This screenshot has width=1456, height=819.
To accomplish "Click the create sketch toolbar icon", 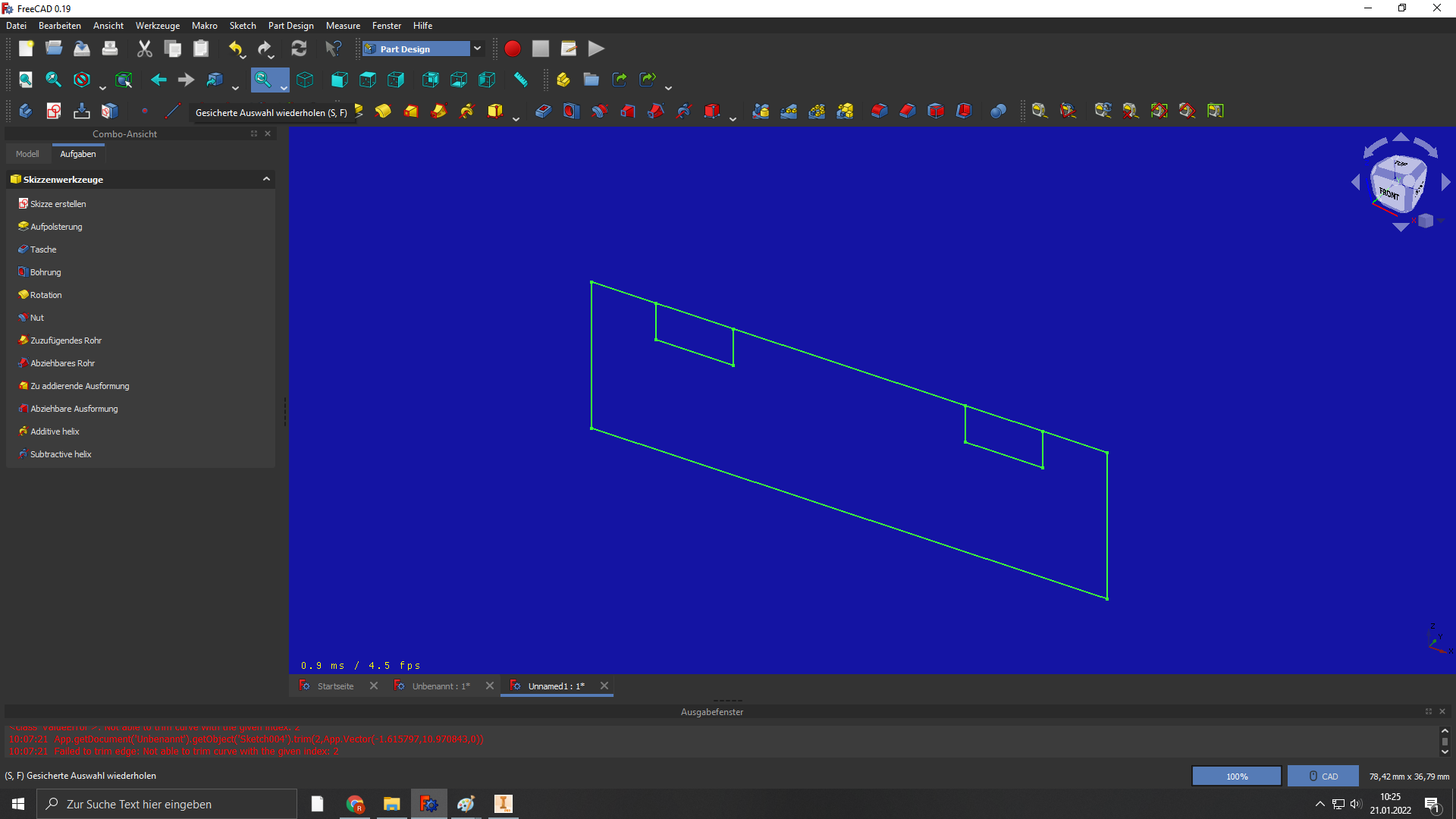I will coord(54,111).
